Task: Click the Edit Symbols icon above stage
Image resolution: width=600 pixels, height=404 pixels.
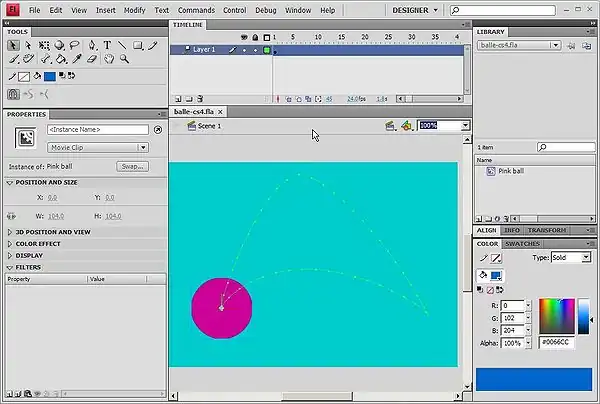Action: click(407, 126)
